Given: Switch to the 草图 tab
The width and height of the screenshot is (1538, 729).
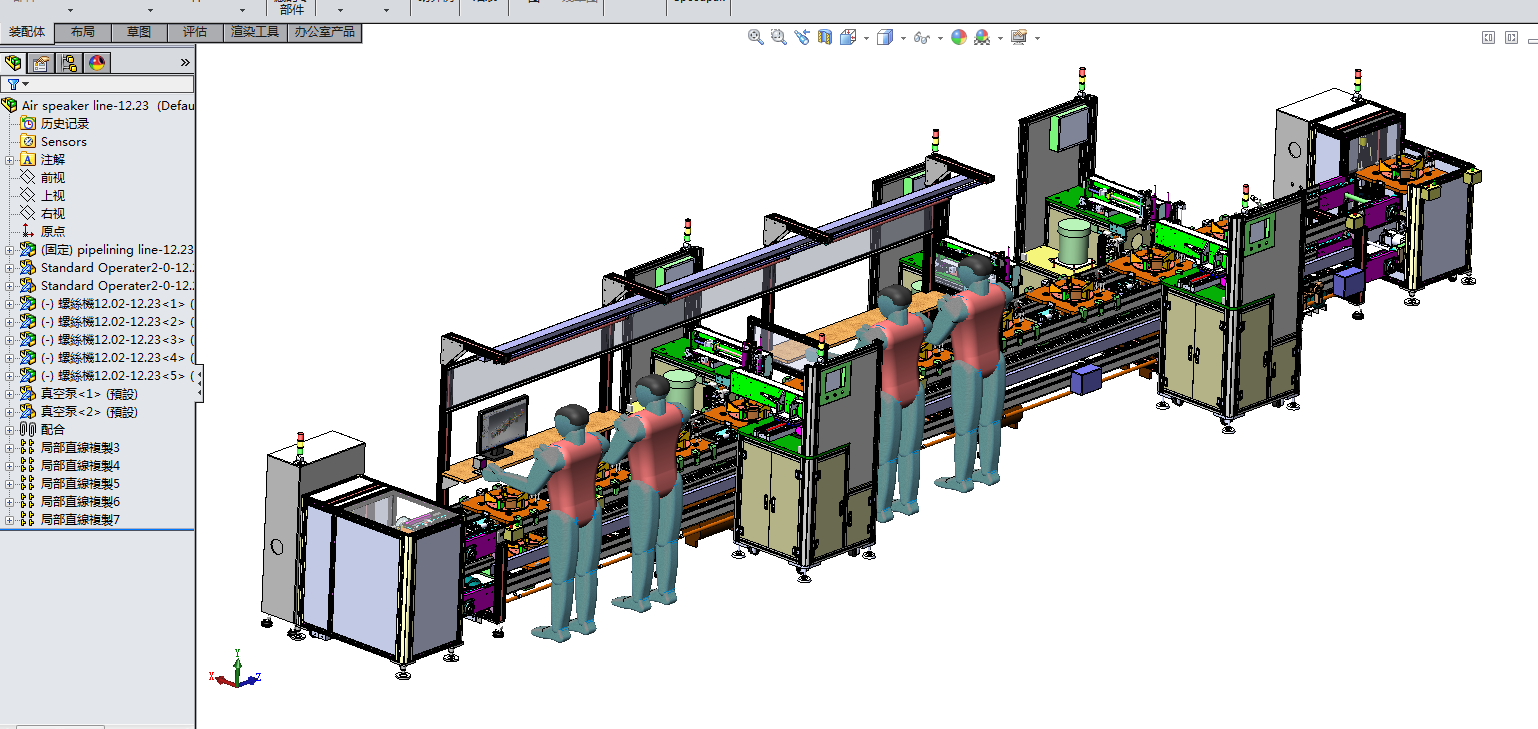Looking at the screenshot, I should (x=139, y=32).
